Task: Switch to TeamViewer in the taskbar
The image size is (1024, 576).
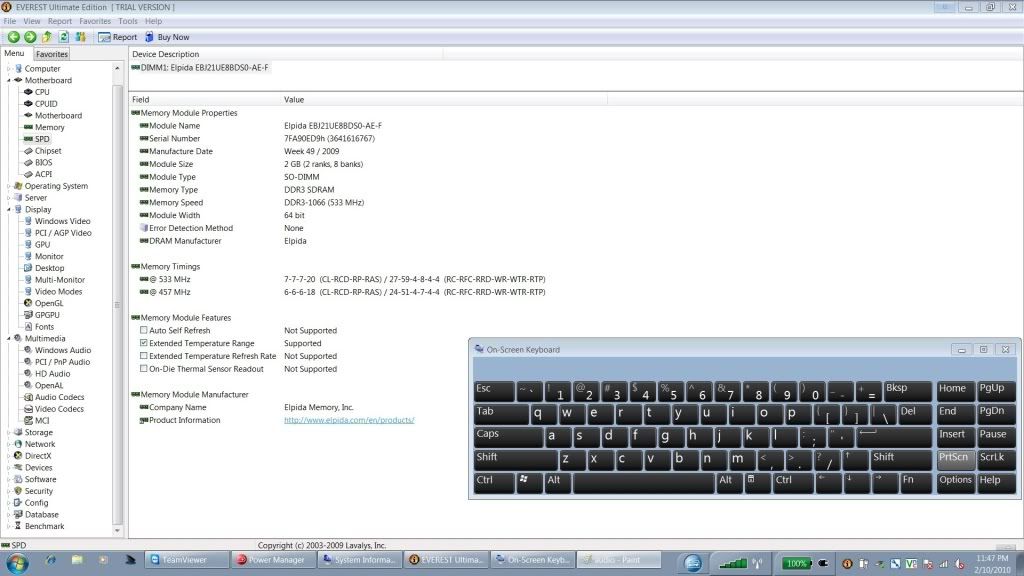Action: tap(186, 560)
